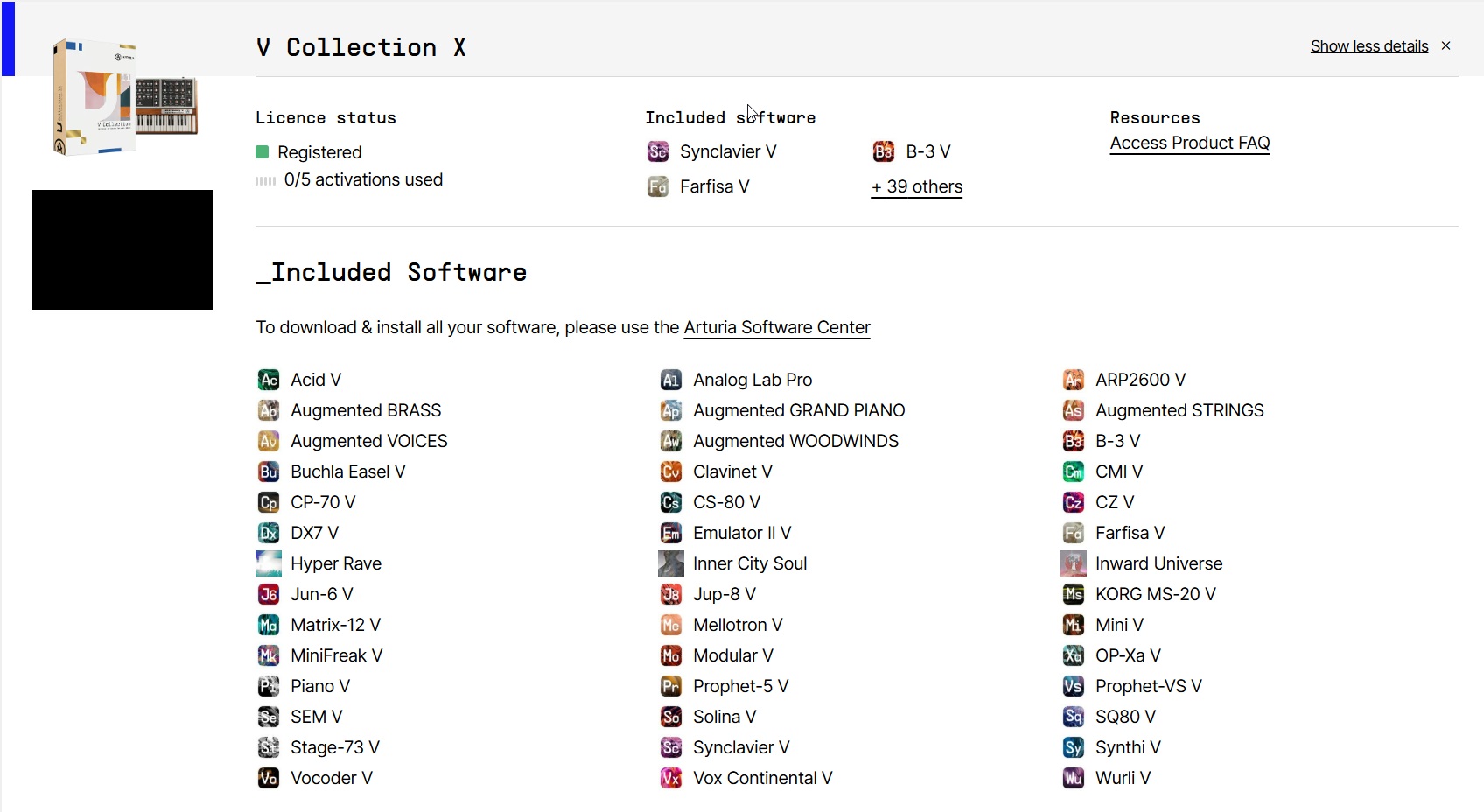Click the Augmented STRINGS icon
1484x812 pixels.
1074,410
